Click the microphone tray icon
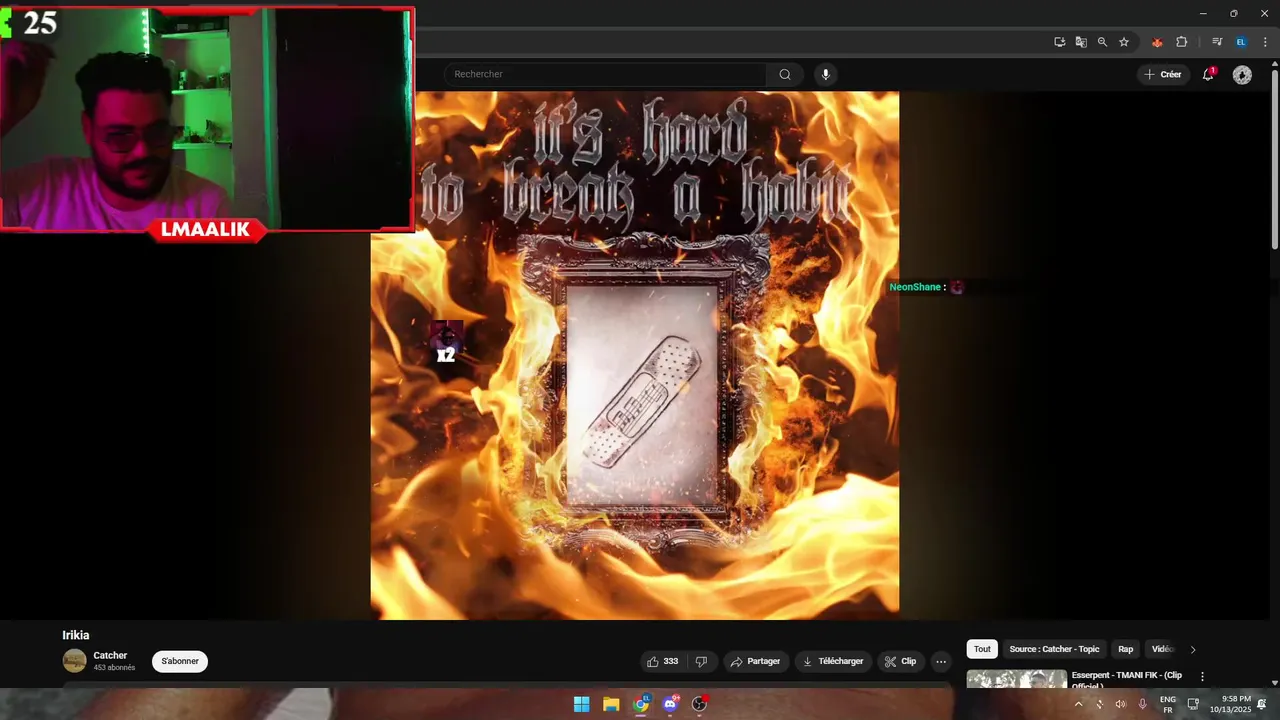 click(x=1142, y=704)
